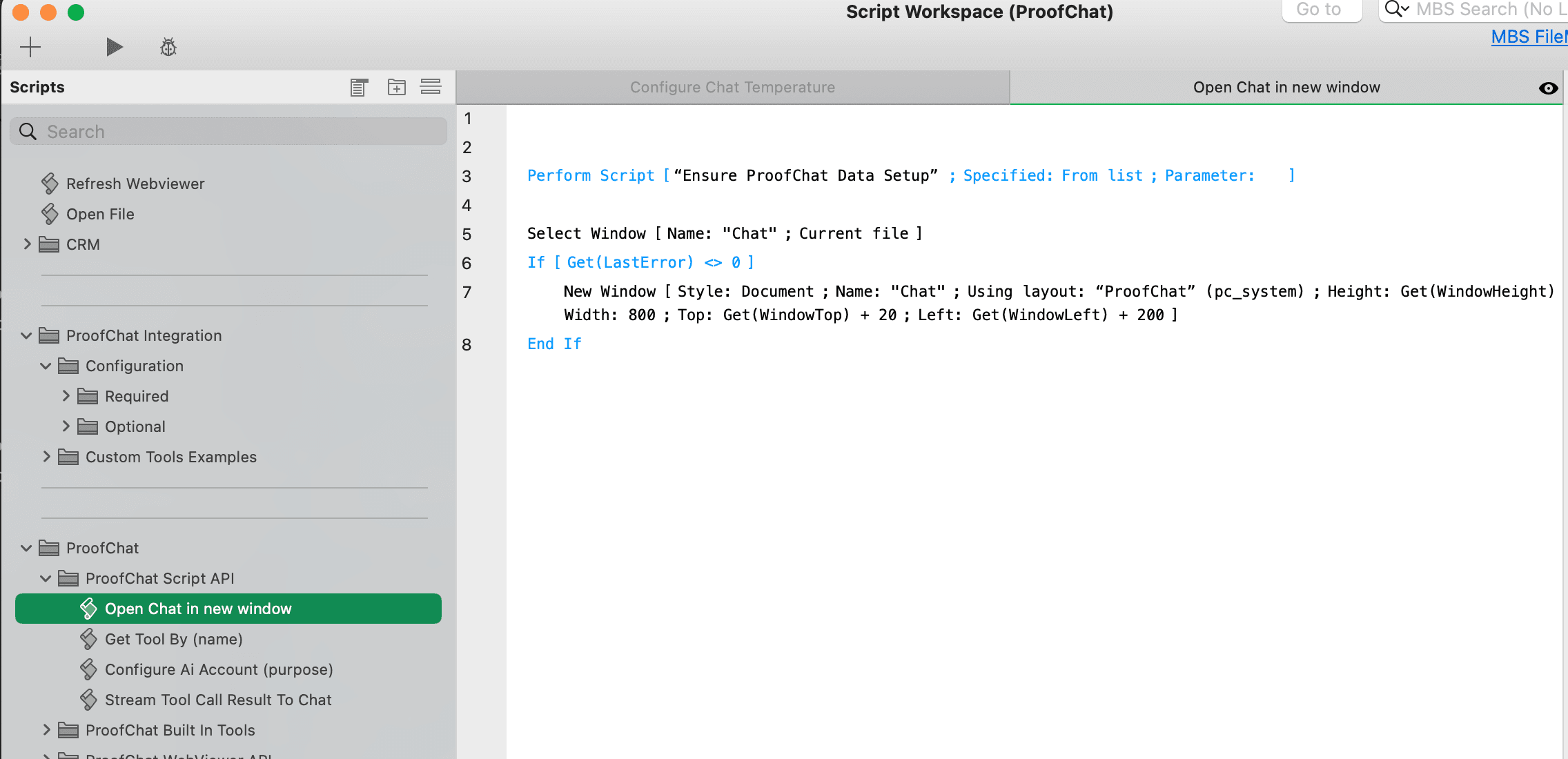Expand the Required folder
The height and width of the screenshot is (759, 1568).
click(66, 395)
